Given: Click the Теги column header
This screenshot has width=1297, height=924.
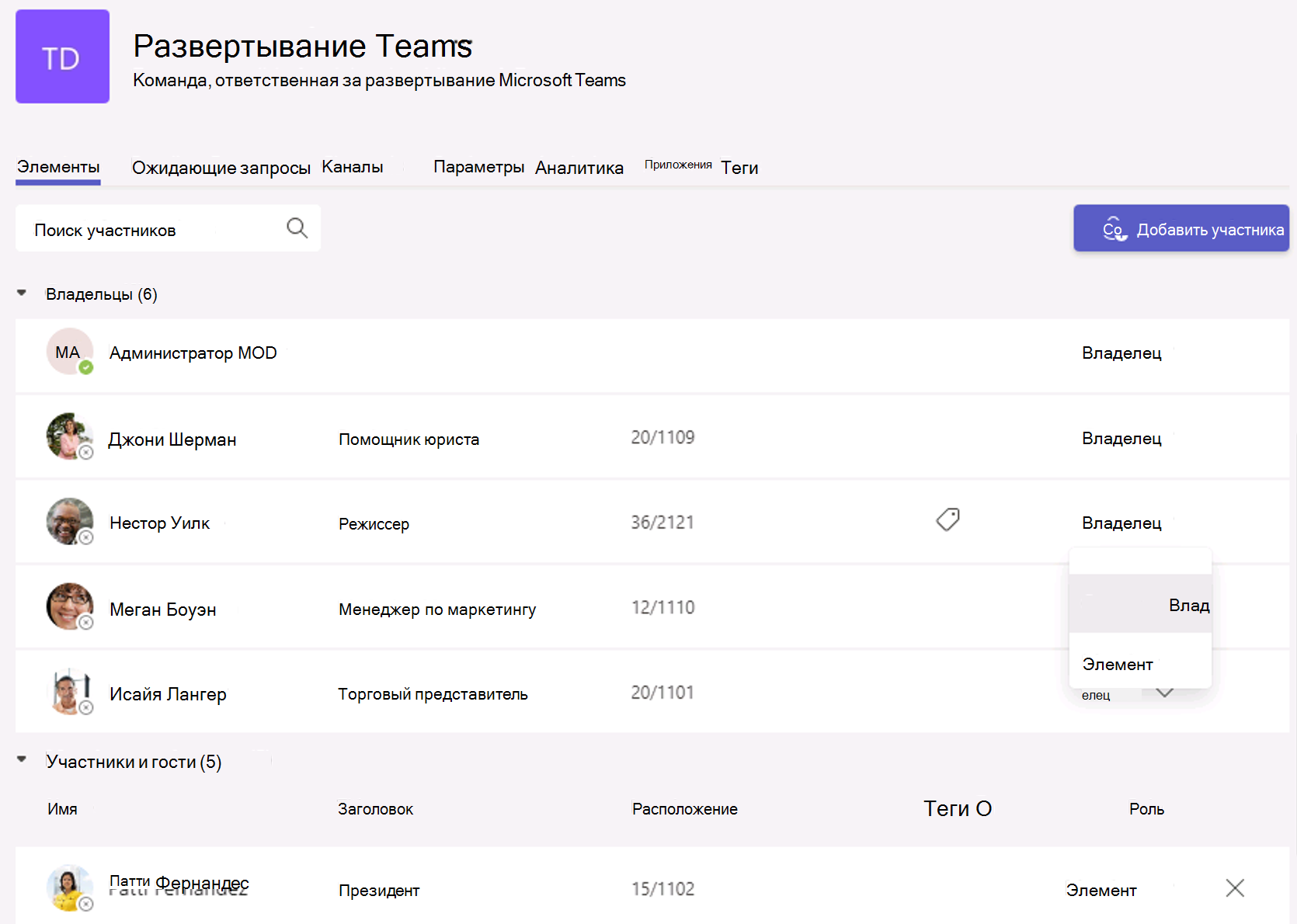Looking at the screenshot, I should pyautogui.click(x=957, y=808).
